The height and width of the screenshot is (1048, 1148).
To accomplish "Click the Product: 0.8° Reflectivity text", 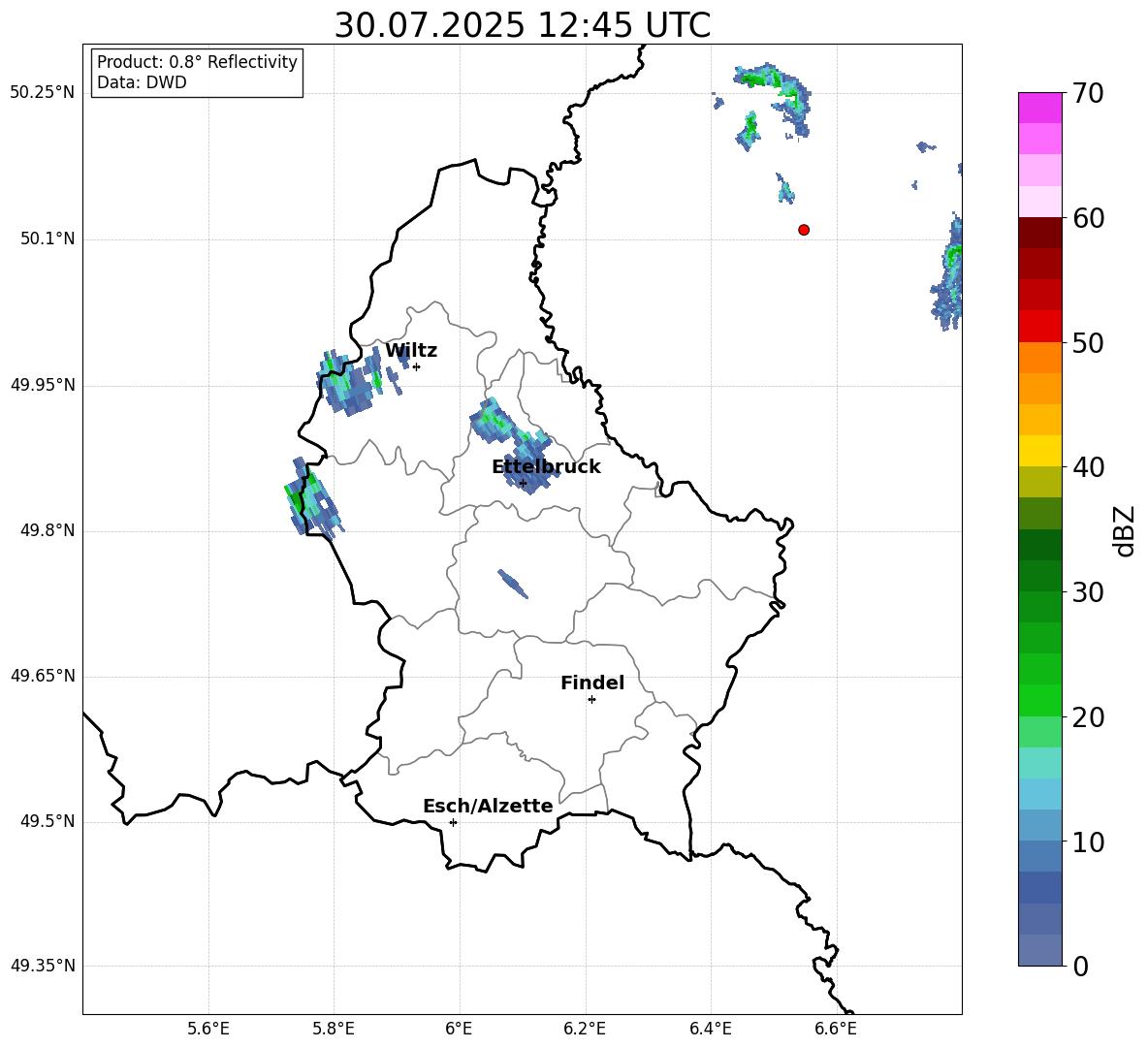I will point(197,61).
